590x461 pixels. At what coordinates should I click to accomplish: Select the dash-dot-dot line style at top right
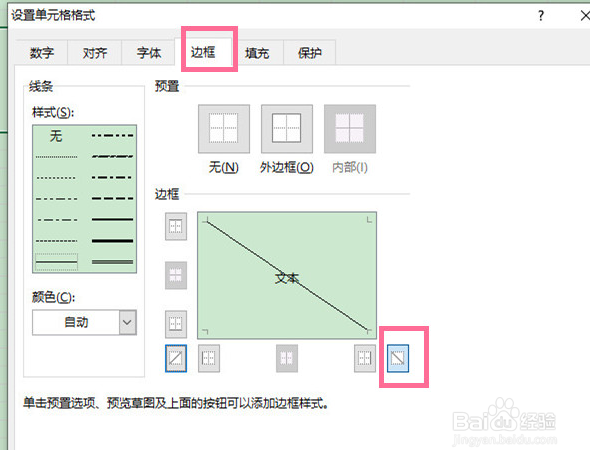pos(113,135)
